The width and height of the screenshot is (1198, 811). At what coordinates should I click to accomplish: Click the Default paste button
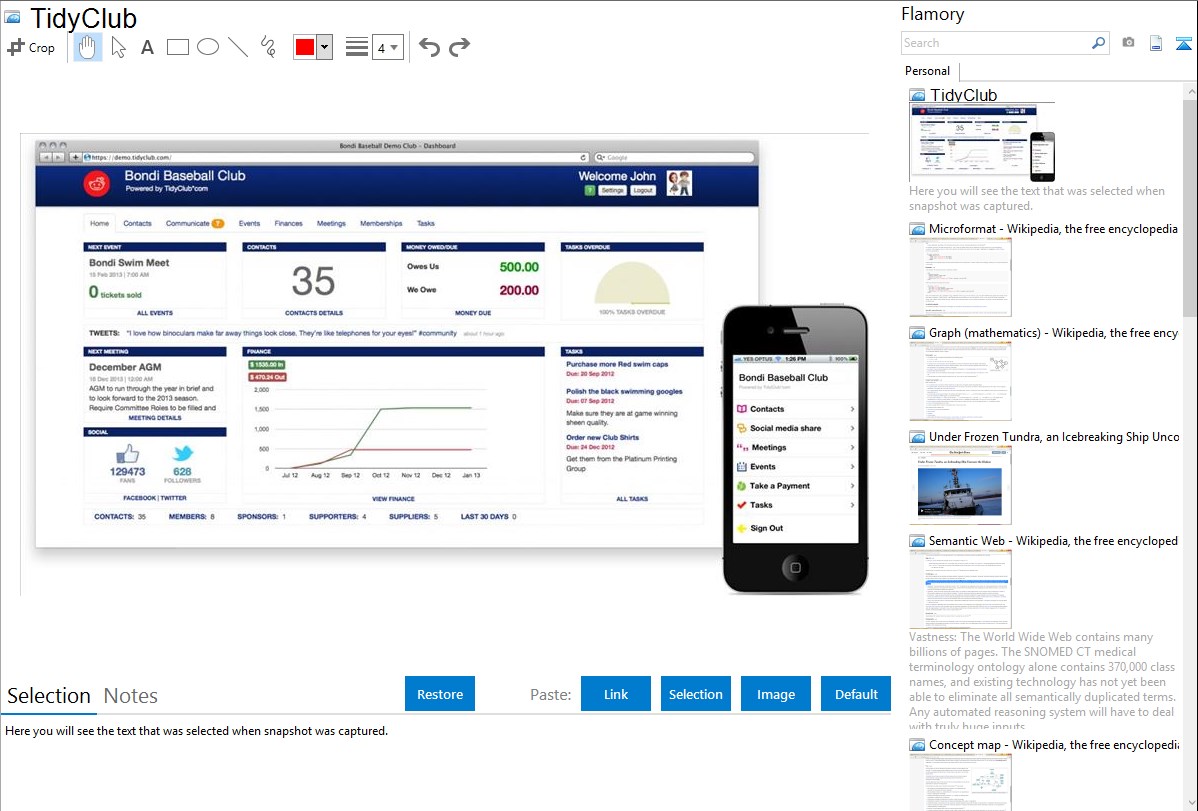[856, 694]
